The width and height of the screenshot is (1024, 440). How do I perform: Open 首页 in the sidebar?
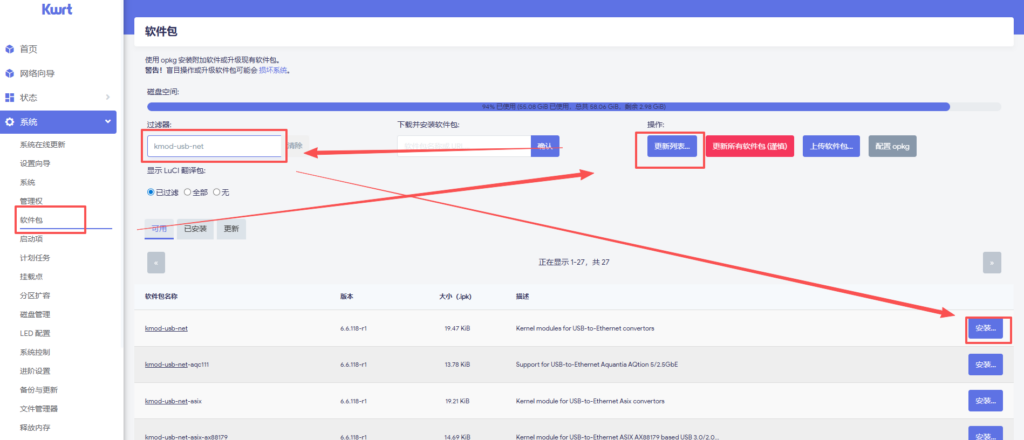click(29, 49)
